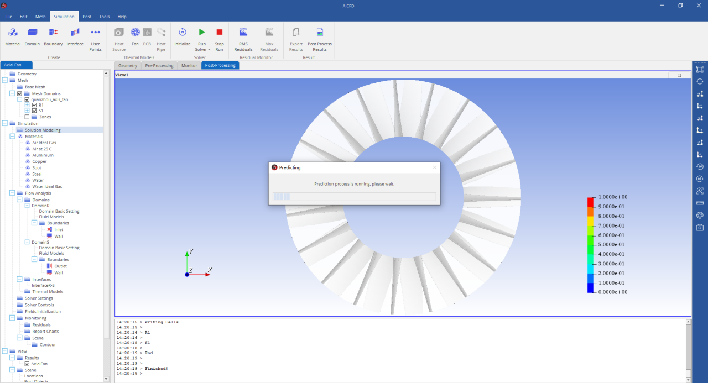
Task: Open the RMS Residuals monitor icon
Action: [244, 32]
